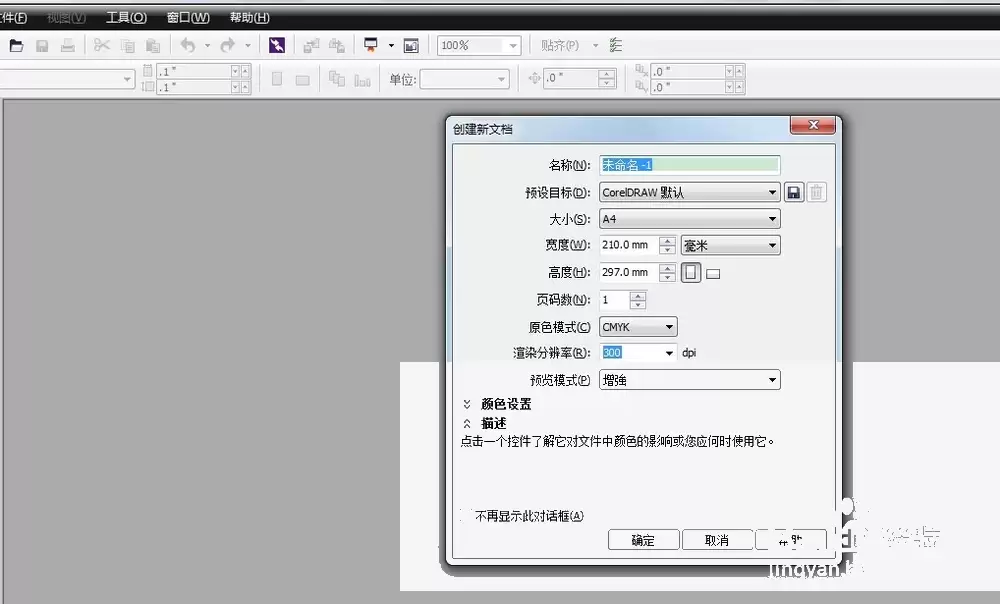Screen dimensions: 1000x604
Task: Collapse the 描述 section
Action: [467, 423]
